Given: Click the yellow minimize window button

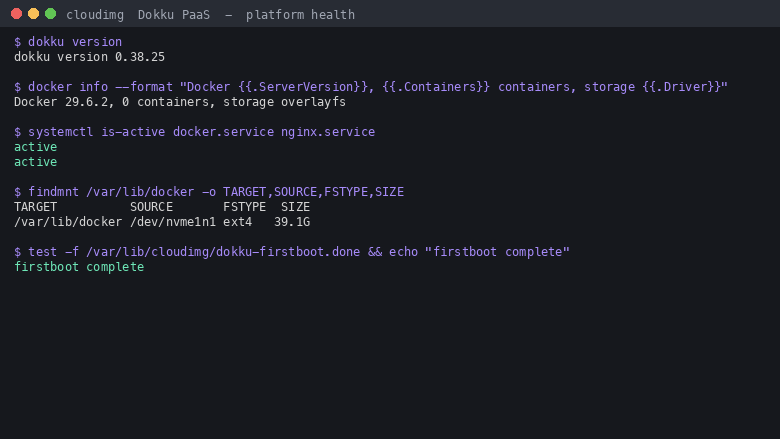Looking at the screenshot, I should coord(33,14).
